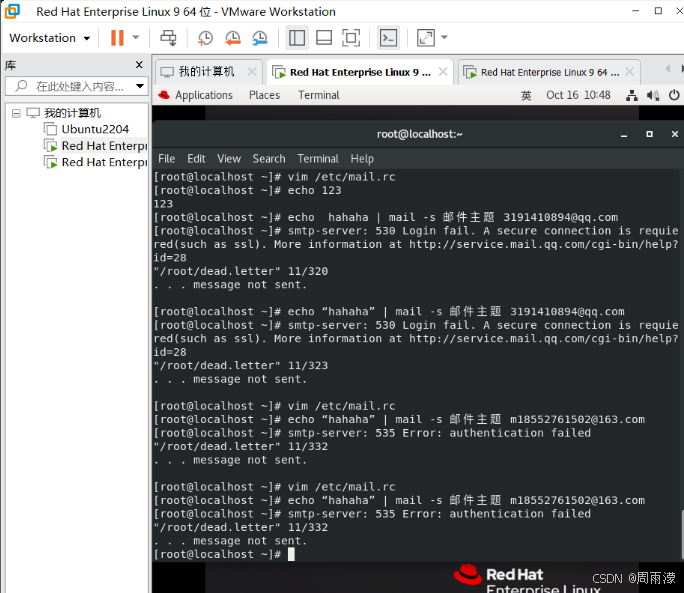Click the power icon in the top bar
Screen dimensions: 684x593
pos(674,95)
